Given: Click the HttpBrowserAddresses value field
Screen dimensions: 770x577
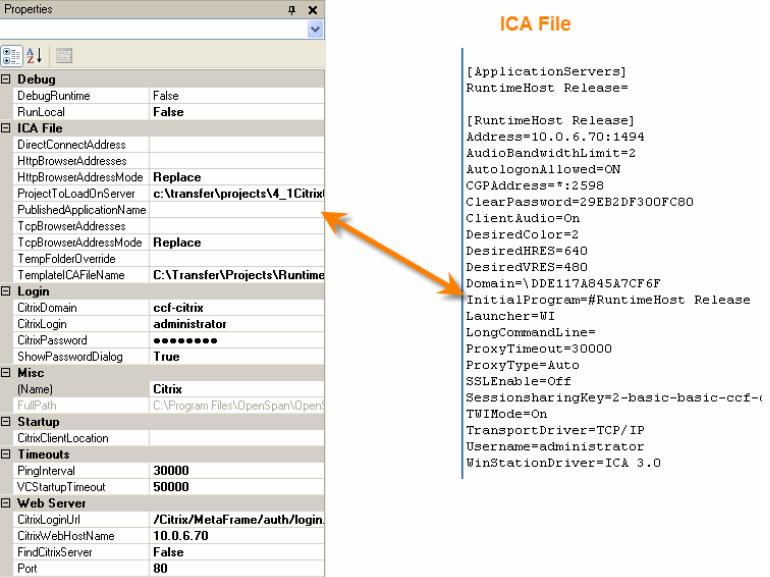Looking at the screenshot, I should coord(237,161).
